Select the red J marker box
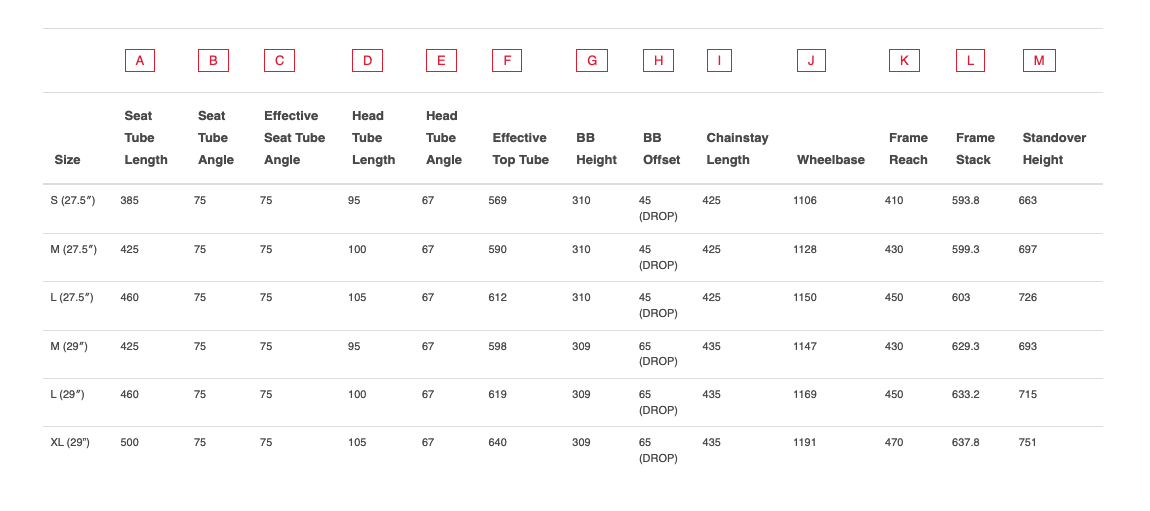The width and height of the screenshot is (1150, 511). (x=811, y=61)
